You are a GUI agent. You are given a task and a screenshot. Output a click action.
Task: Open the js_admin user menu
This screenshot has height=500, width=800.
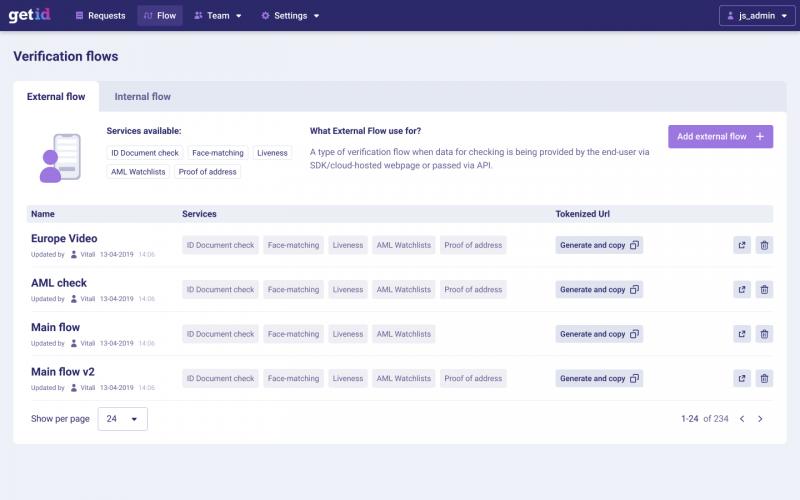(757, 16)
